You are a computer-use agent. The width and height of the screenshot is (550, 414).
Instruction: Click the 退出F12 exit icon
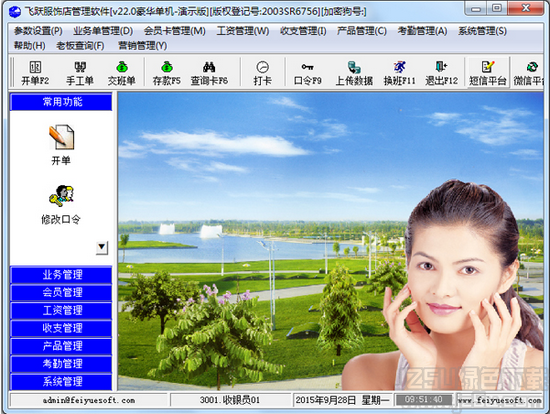[441, 73]
